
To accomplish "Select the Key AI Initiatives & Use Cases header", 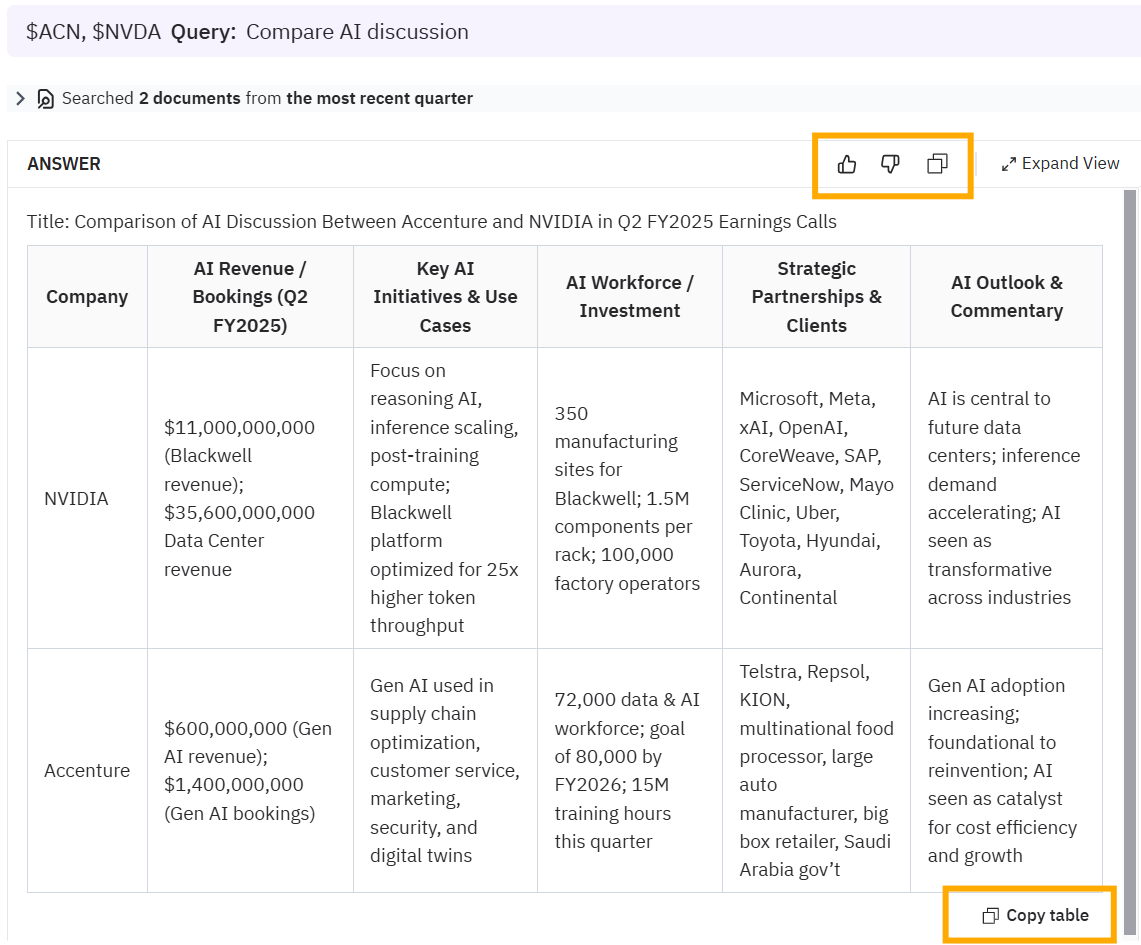I will (445, 297).
